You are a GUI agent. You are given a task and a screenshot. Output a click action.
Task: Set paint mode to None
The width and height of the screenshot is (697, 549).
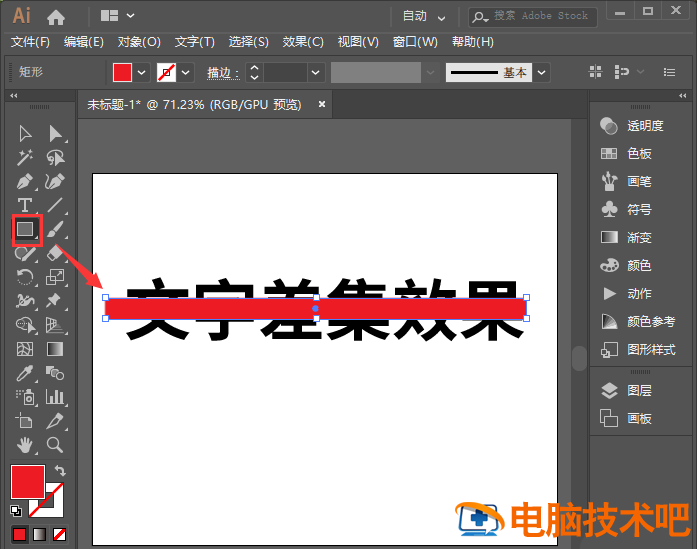[x=60, y=534]
